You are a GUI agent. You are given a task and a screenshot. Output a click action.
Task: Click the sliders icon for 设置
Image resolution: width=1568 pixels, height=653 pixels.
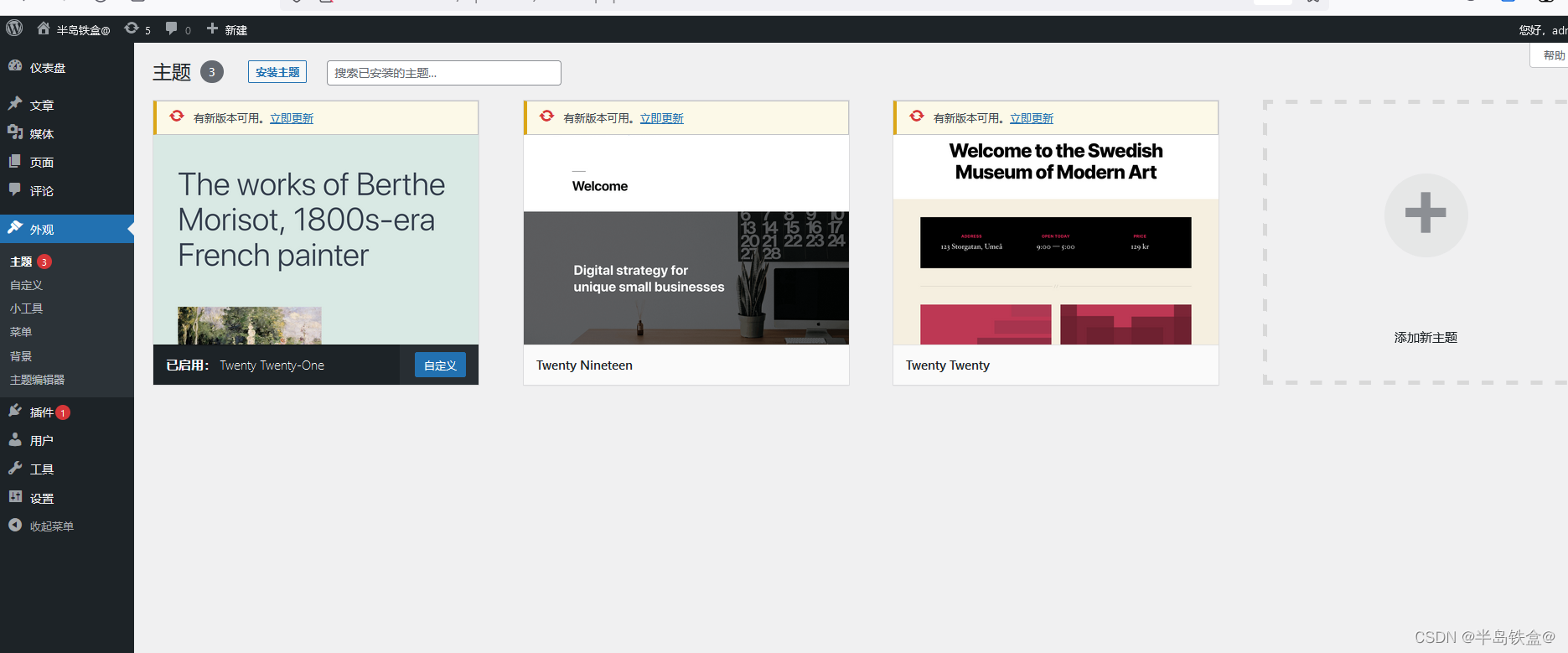click(x=15, y=497)
